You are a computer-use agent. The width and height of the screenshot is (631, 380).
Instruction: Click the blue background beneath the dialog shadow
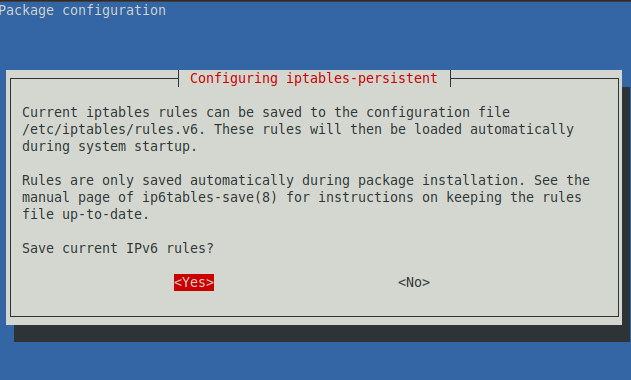point(316,361)
